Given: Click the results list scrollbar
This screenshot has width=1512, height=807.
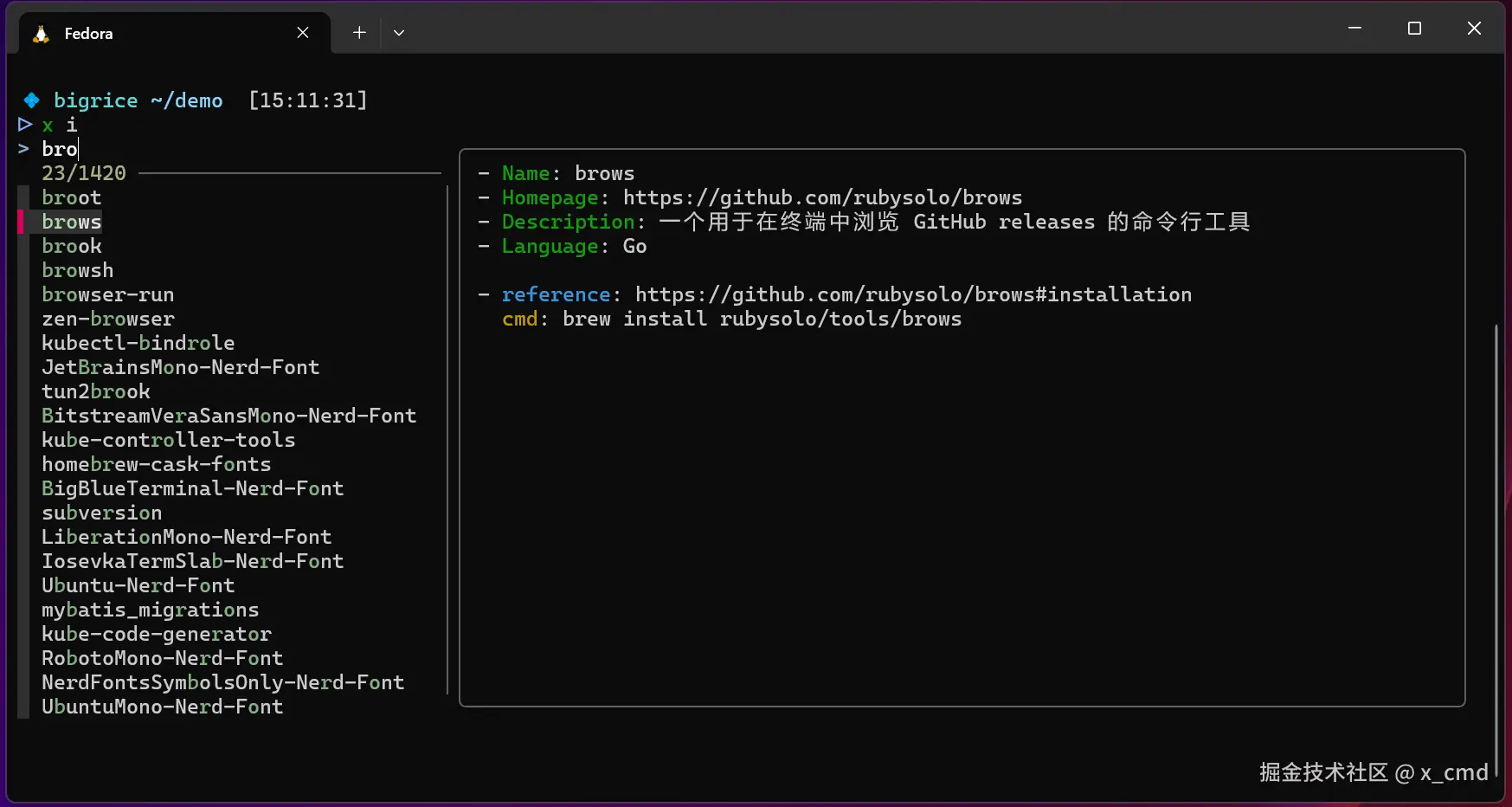Looking at the screenshot, I should 447,440.
